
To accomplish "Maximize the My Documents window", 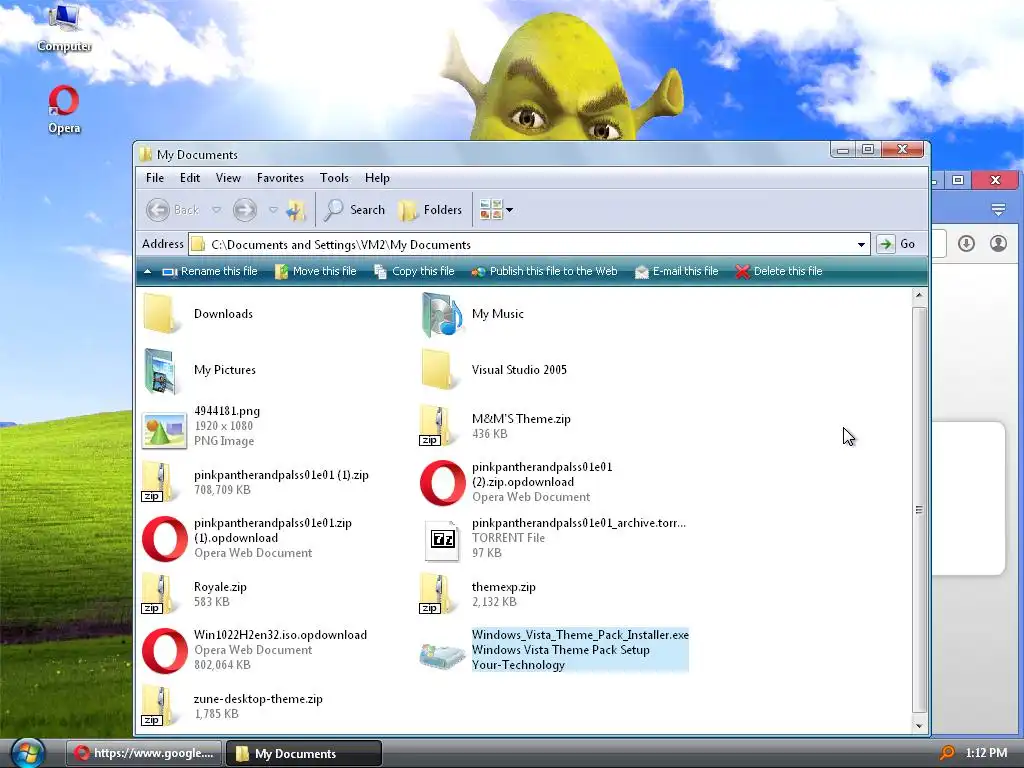I will click(868, 150).
